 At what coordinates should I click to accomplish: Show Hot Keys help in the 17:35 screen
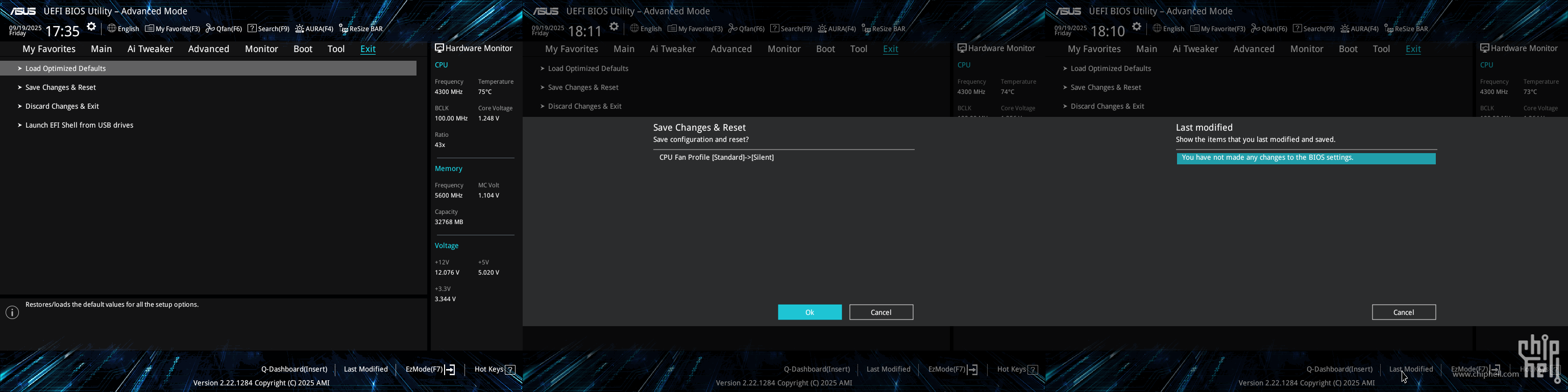(495, 370)
